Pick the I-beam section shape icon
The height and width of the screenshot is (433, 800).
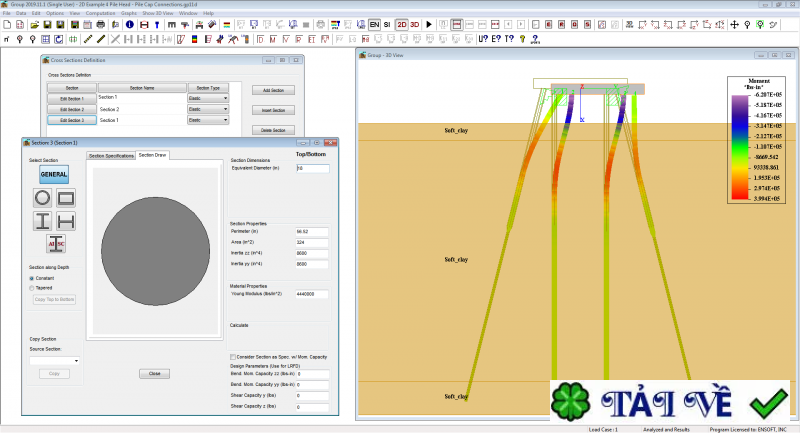tap(43, 220)
